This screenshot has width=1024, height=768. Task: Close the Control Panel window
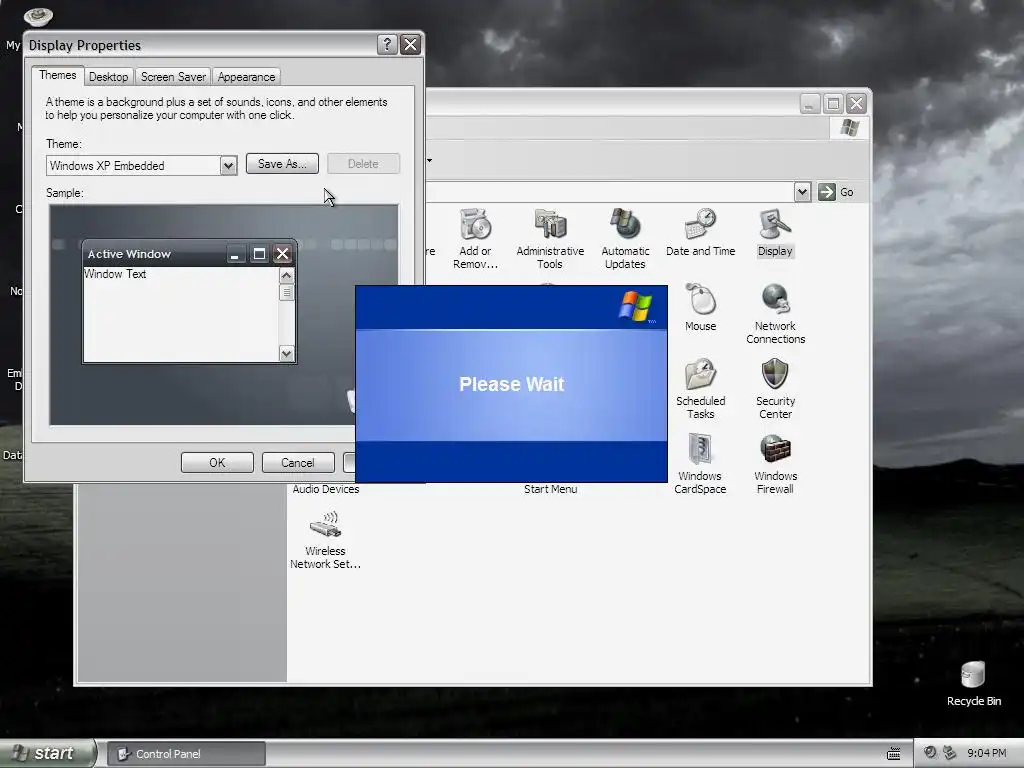856,103
